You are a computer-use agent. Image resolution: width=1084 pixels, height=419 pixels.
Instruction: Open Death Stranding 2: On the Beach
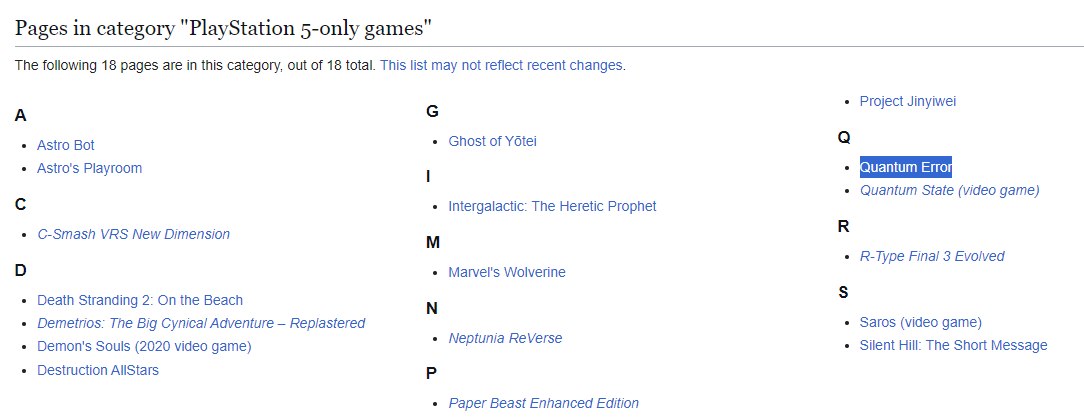click(x=140, y=300)
